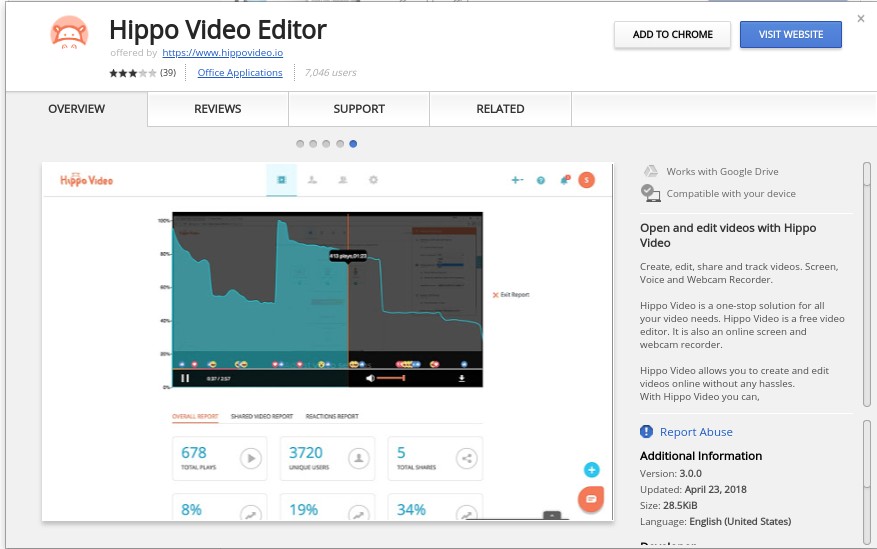
Task: Add the extension with ADD TO CHROME
Action: coord(672,35)
